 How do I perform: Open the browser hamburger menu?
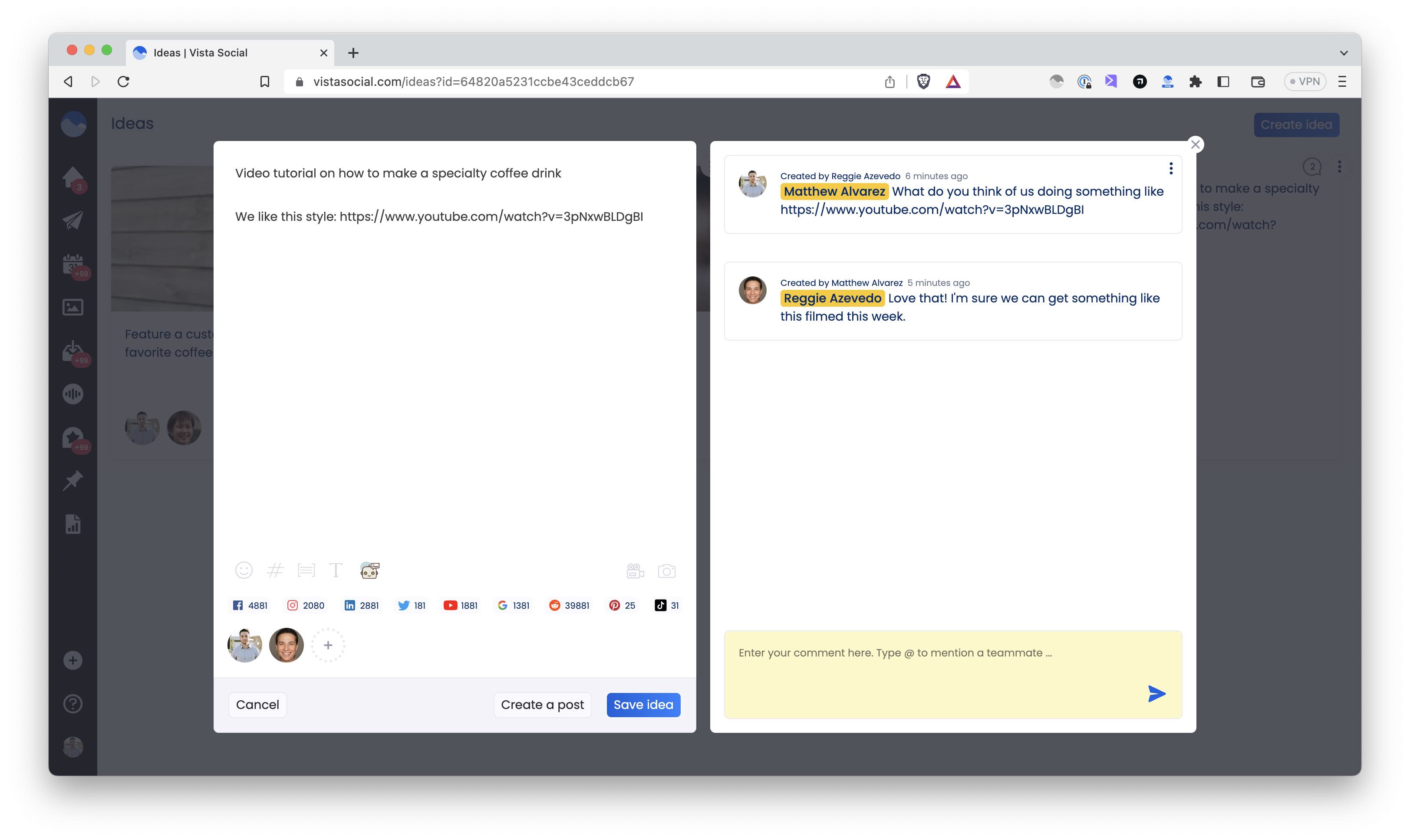point(1342,81)
